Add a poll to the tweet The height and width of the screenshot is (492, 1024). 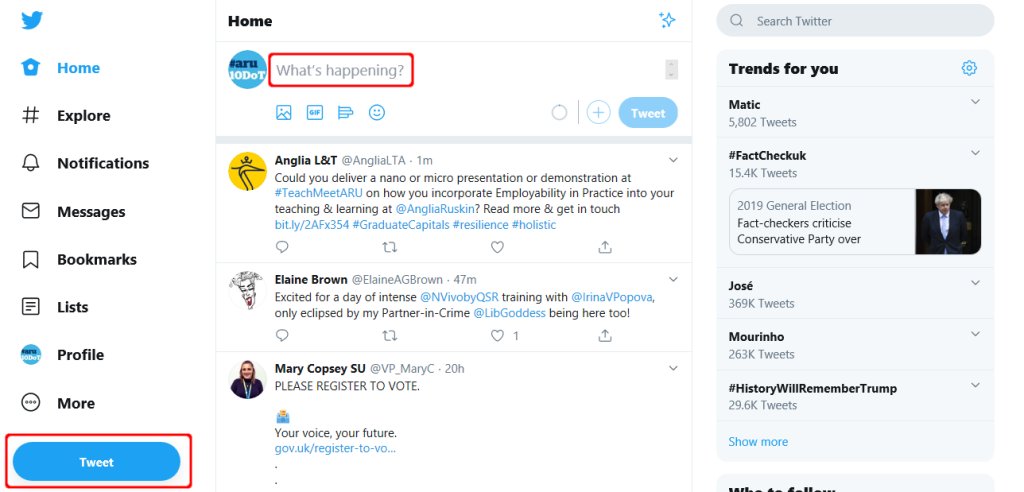pyautogui.click(x=345, y=112)
